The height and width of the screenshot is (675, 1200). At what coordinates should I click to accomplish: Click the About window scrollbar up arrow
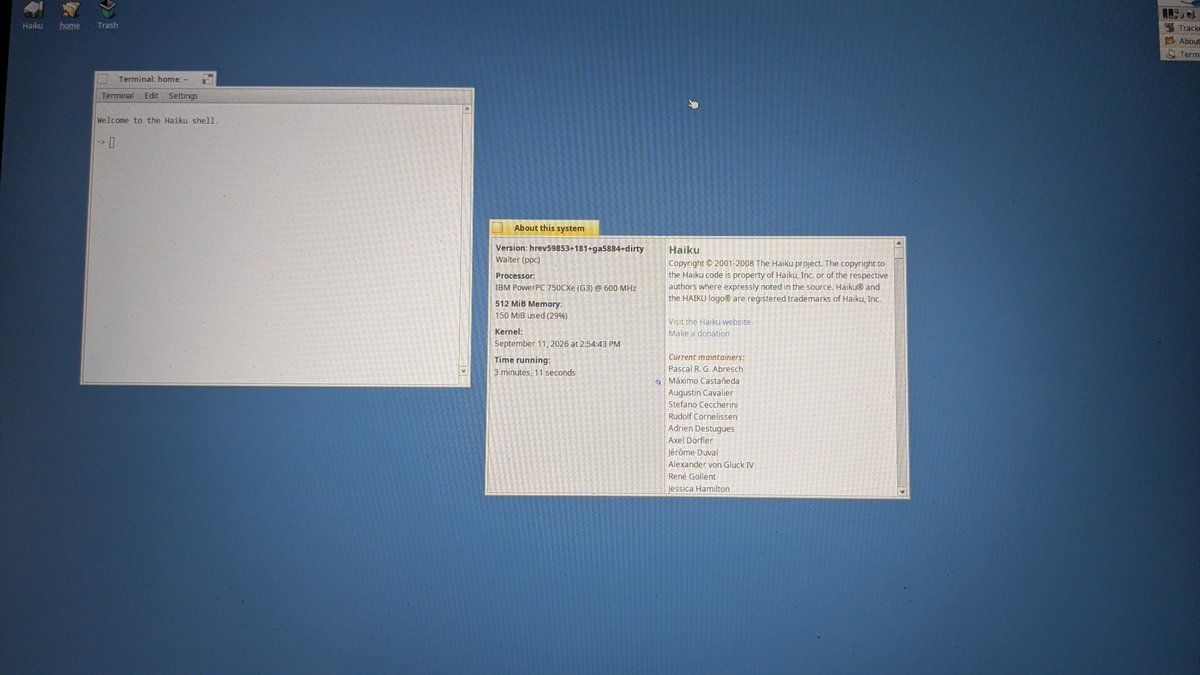point(900,244)
